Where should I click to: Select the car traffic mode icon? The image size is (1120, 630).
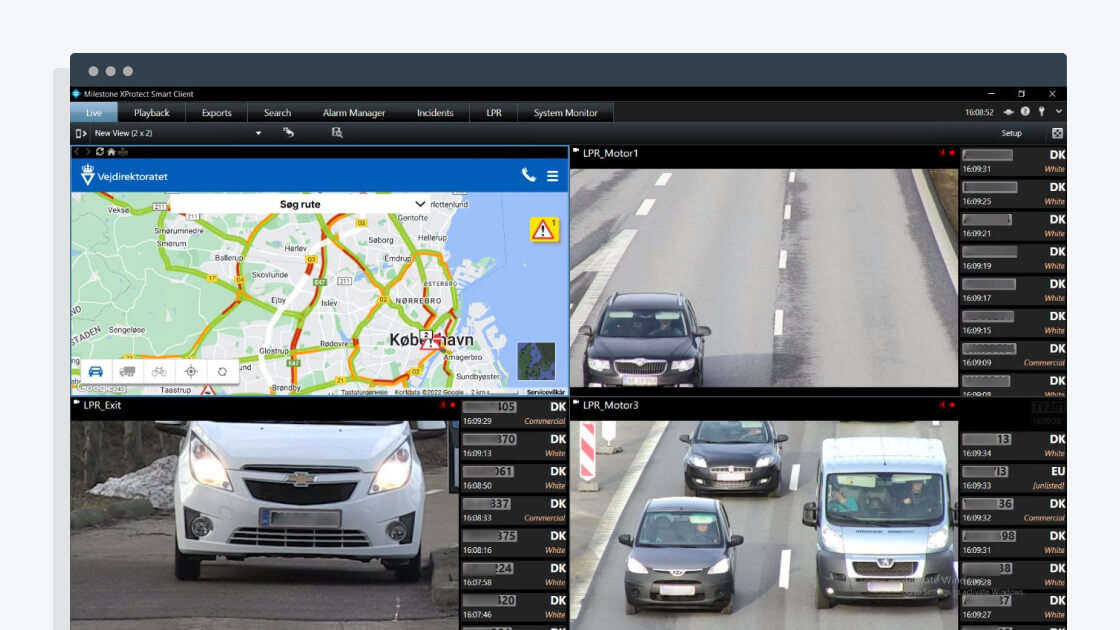pos(96,371)
